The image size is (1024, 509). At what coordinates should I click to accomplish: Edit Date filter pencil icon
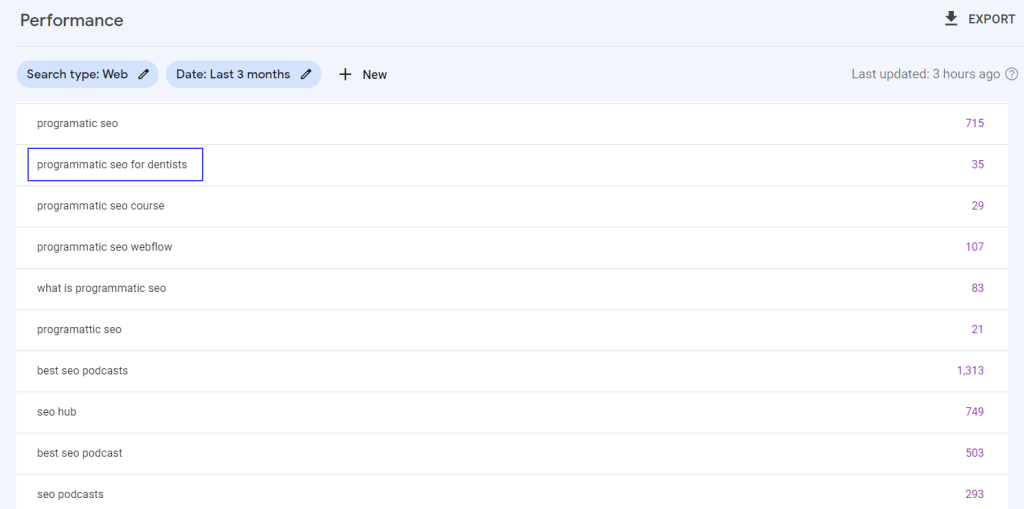point(306,74)
